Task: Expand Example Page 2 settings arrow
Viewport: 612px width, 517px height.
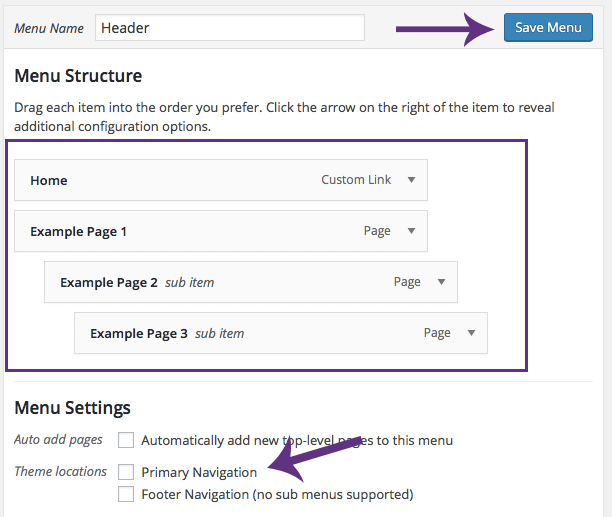Action: 441,282
